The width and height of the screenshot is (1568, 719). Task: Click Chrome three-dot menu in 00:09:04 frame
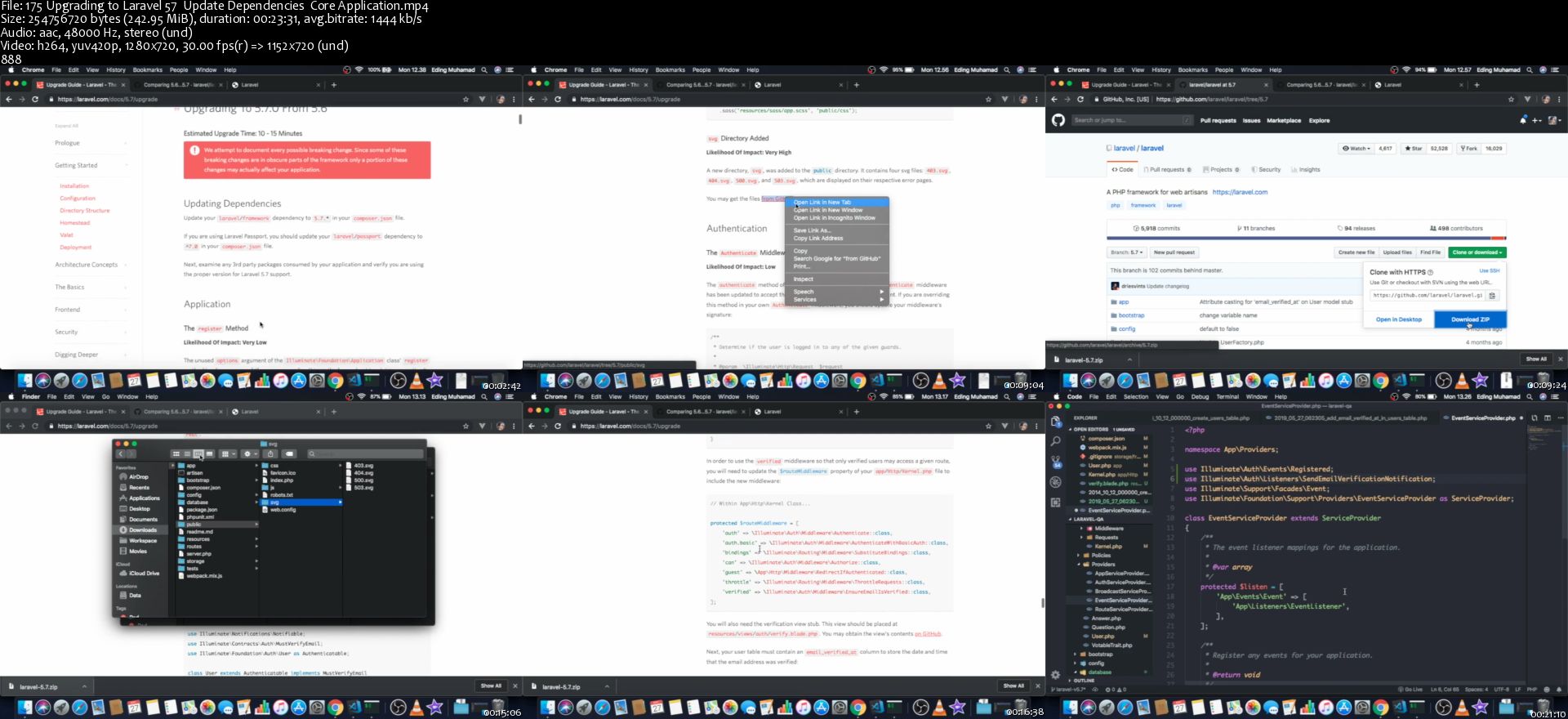click(x=1036, y=99)
